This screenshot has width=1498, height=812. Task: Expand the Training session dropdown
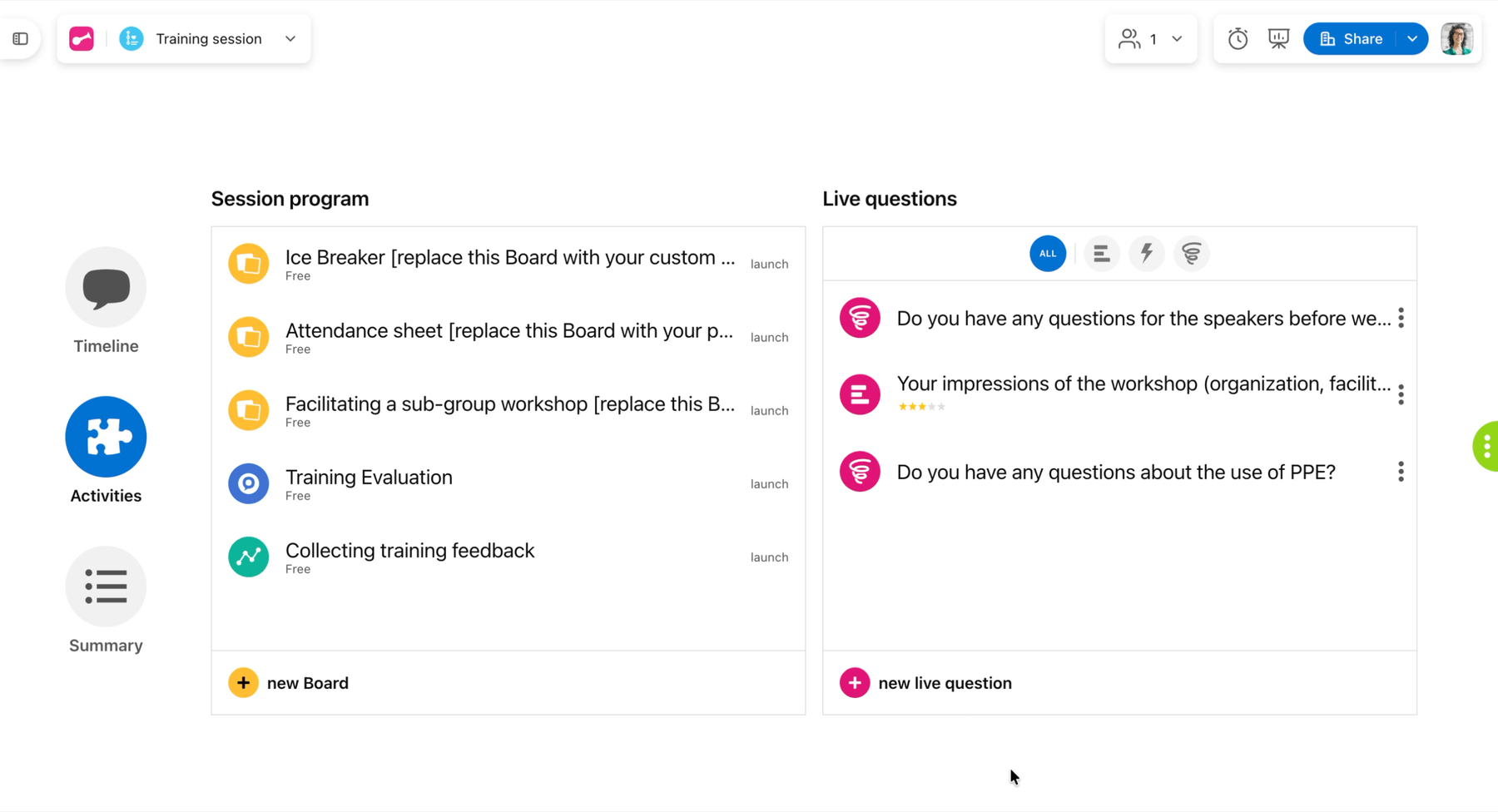[290, 38]
